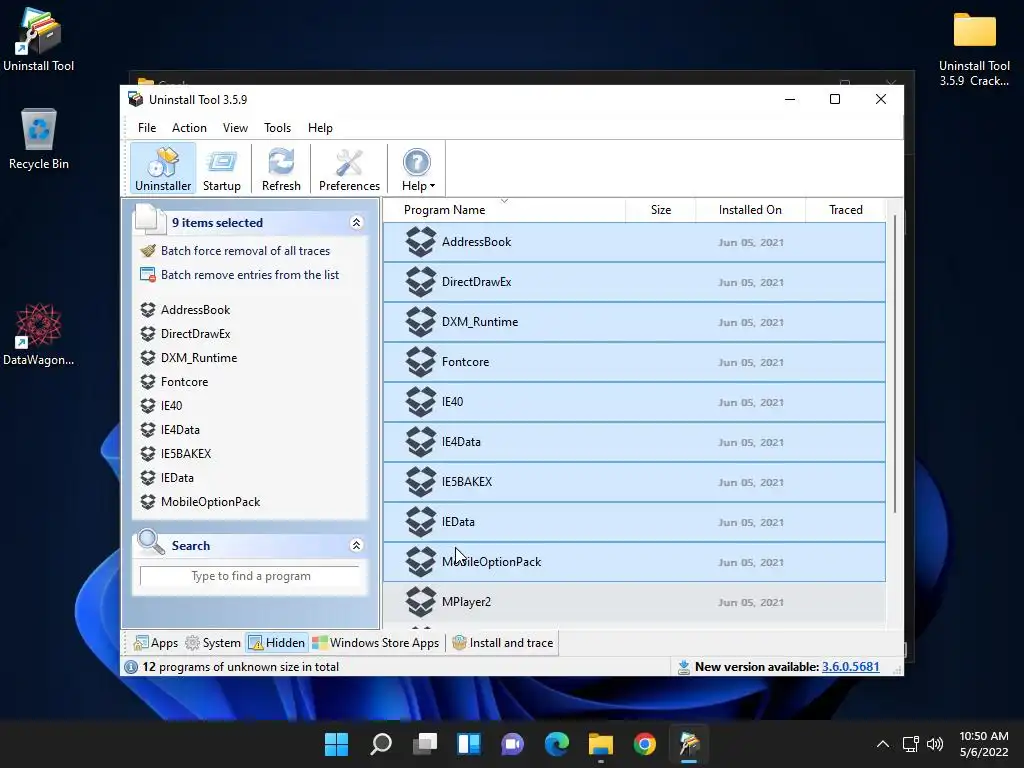This screenshot has width=1024, height=768.
Task: Click Batch remove entries from the list
Action: (x=250, y=275)
